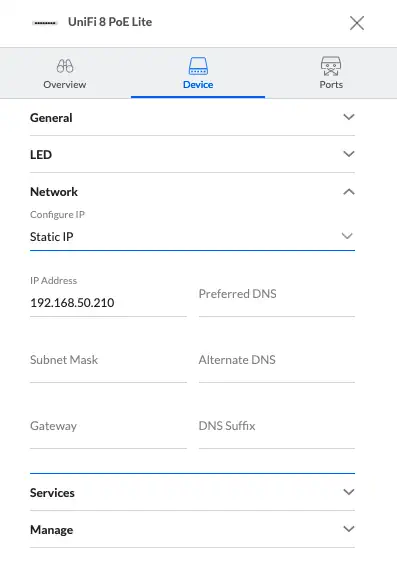Expand the LED section chevron
This screenshot has width=397, height=562.
(x=349, y=154)
